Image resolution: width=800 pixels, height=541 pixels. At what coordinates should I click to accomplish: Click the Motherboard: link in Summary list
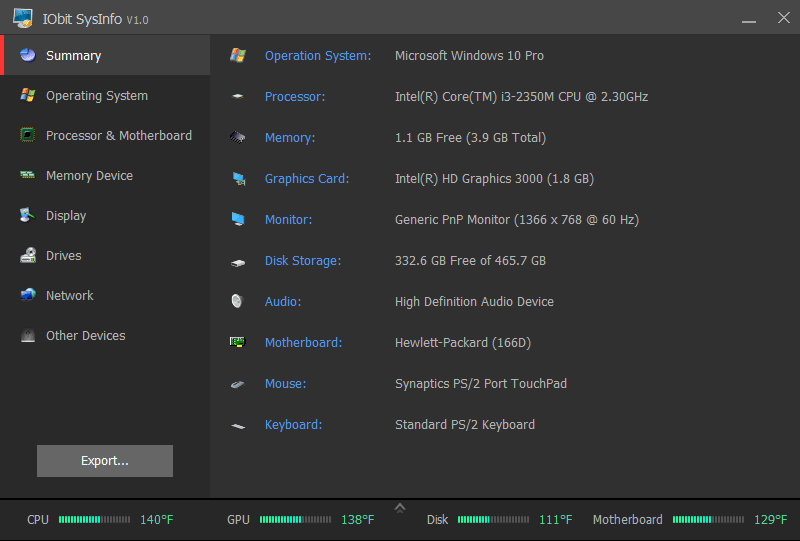point(304,342)
